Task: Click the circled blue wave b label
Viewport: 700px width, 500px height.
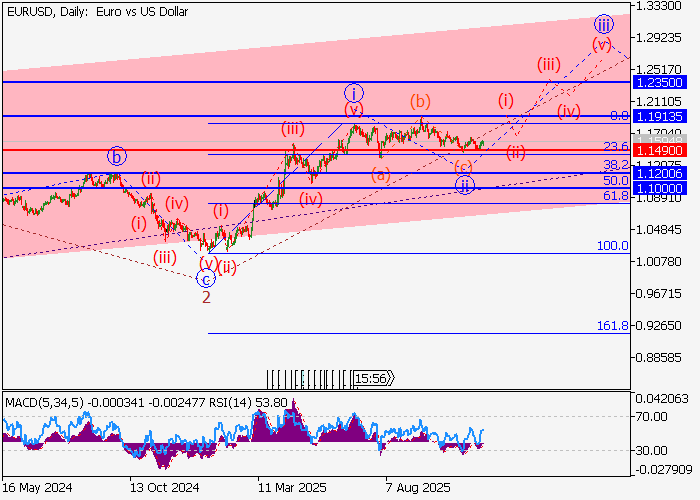Action: [117, 156]
